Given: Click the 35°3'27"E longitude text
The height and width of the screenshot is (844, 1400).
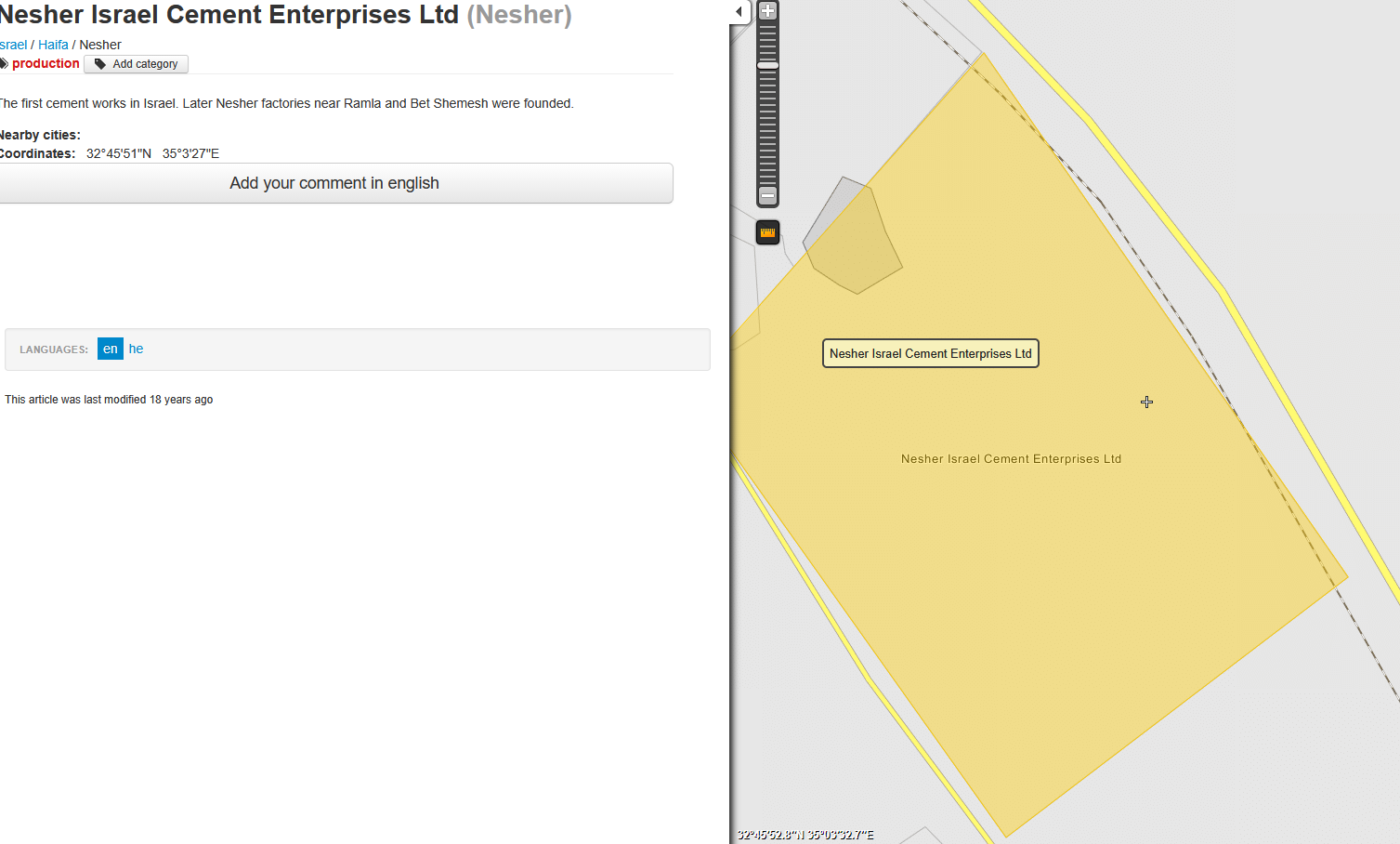Looking at the screenshot, I should pos(190,153).
